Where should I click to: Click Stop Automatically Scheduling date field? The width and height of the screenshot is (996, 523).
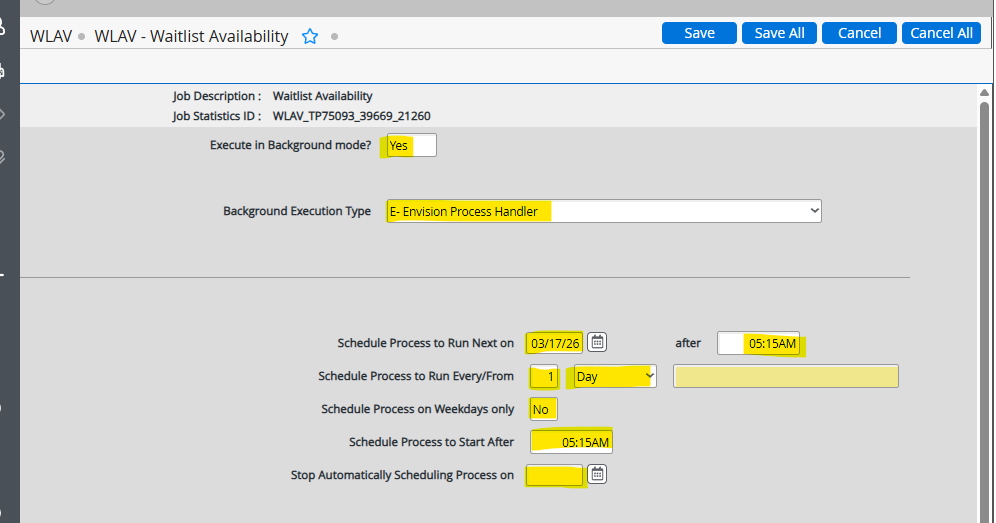[554, 475]
